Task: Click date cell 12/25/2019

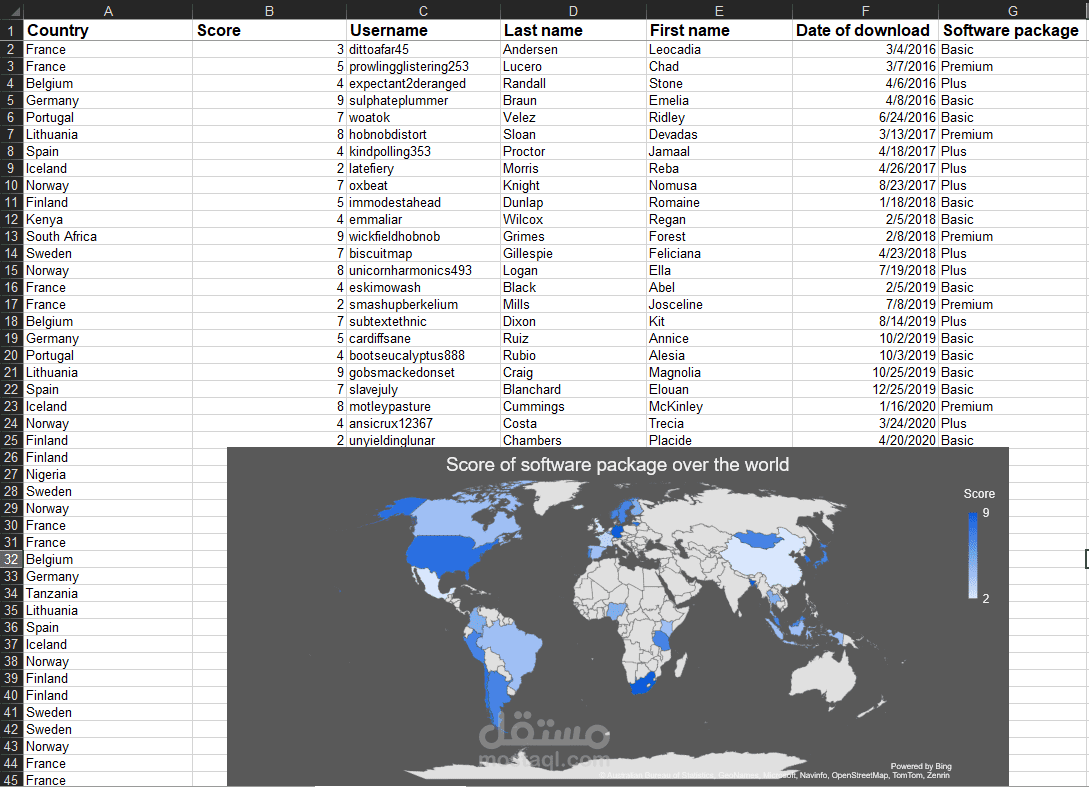Action: [x=865, y=390]
